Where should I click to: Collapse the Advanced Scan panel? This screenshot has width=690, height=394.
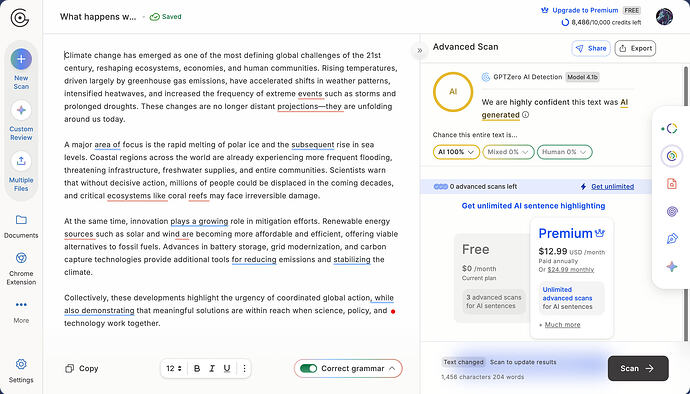tap(419, 50)
